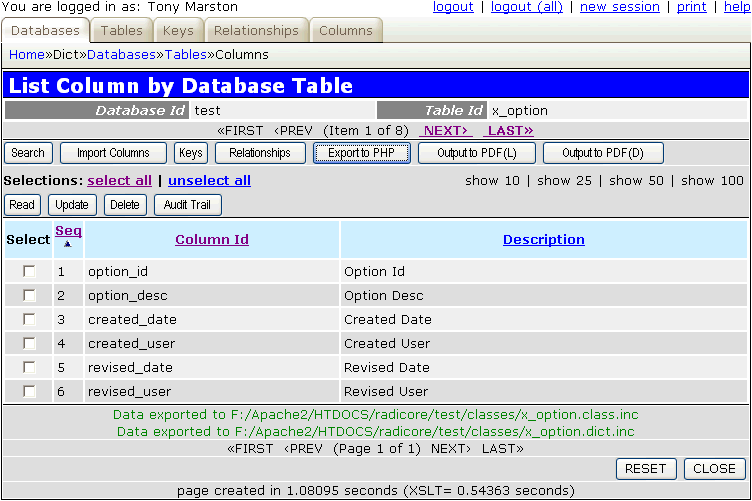Open the Relationships tab

256,31
